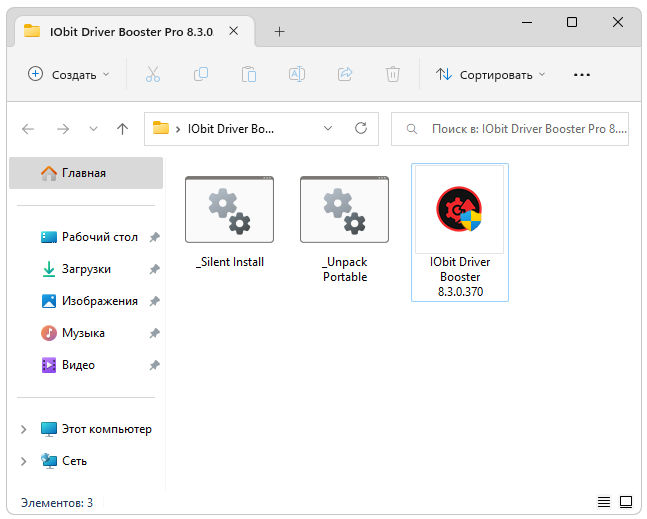
Task: Add a new Explorer tab
Action: click(x=279, y=32)
